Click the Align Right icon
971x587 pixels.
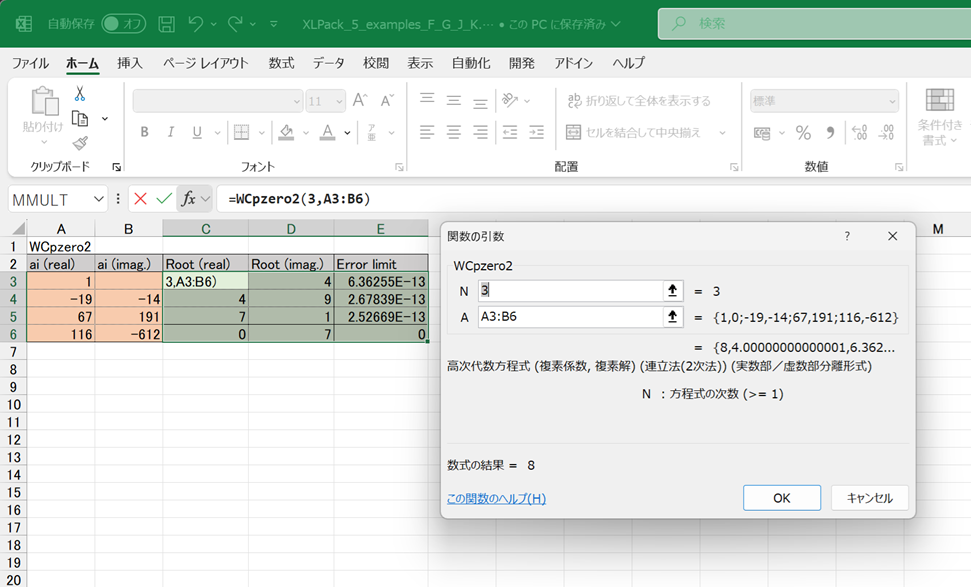pos(481,132)
